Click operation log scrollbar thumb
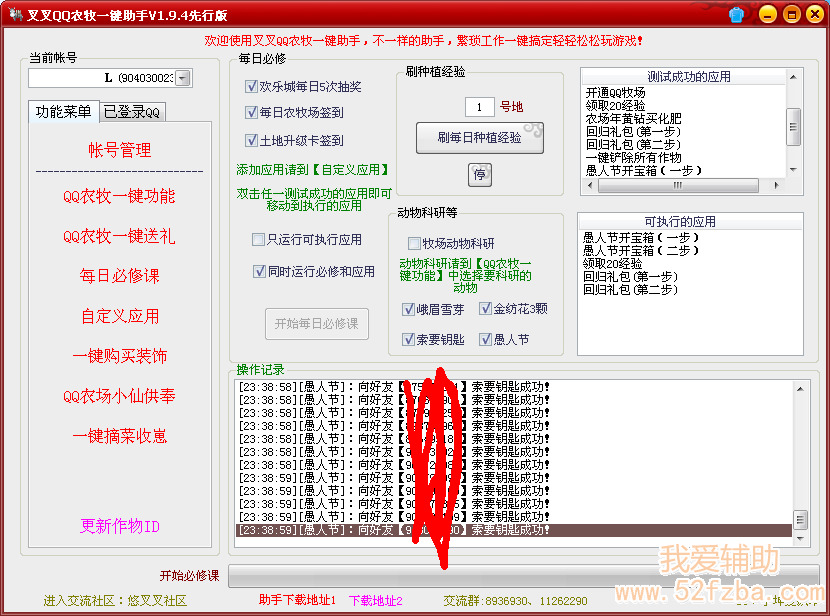 point(800,520)
